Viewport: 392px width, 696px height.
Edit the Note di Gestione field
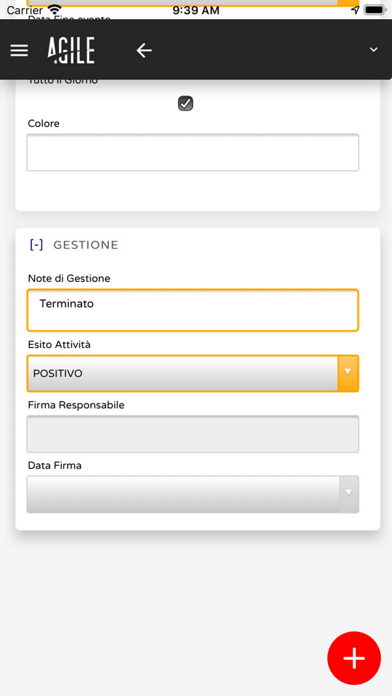point(193,310)
